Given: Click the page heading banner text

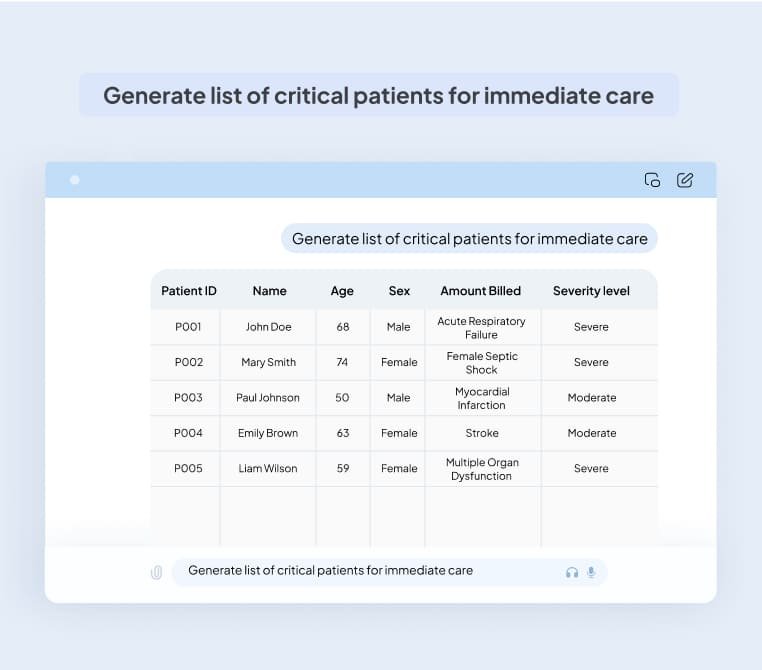Looking at the screenshot, I should 379,96.
